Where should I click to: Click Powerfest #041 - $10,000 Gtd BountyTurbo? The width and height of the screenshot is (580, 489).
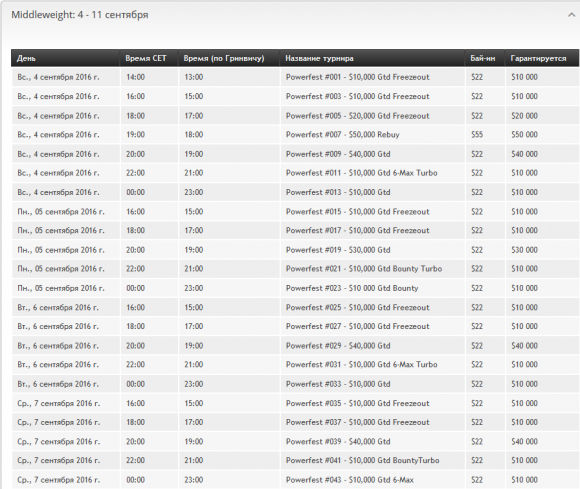[x=362, y=461]
